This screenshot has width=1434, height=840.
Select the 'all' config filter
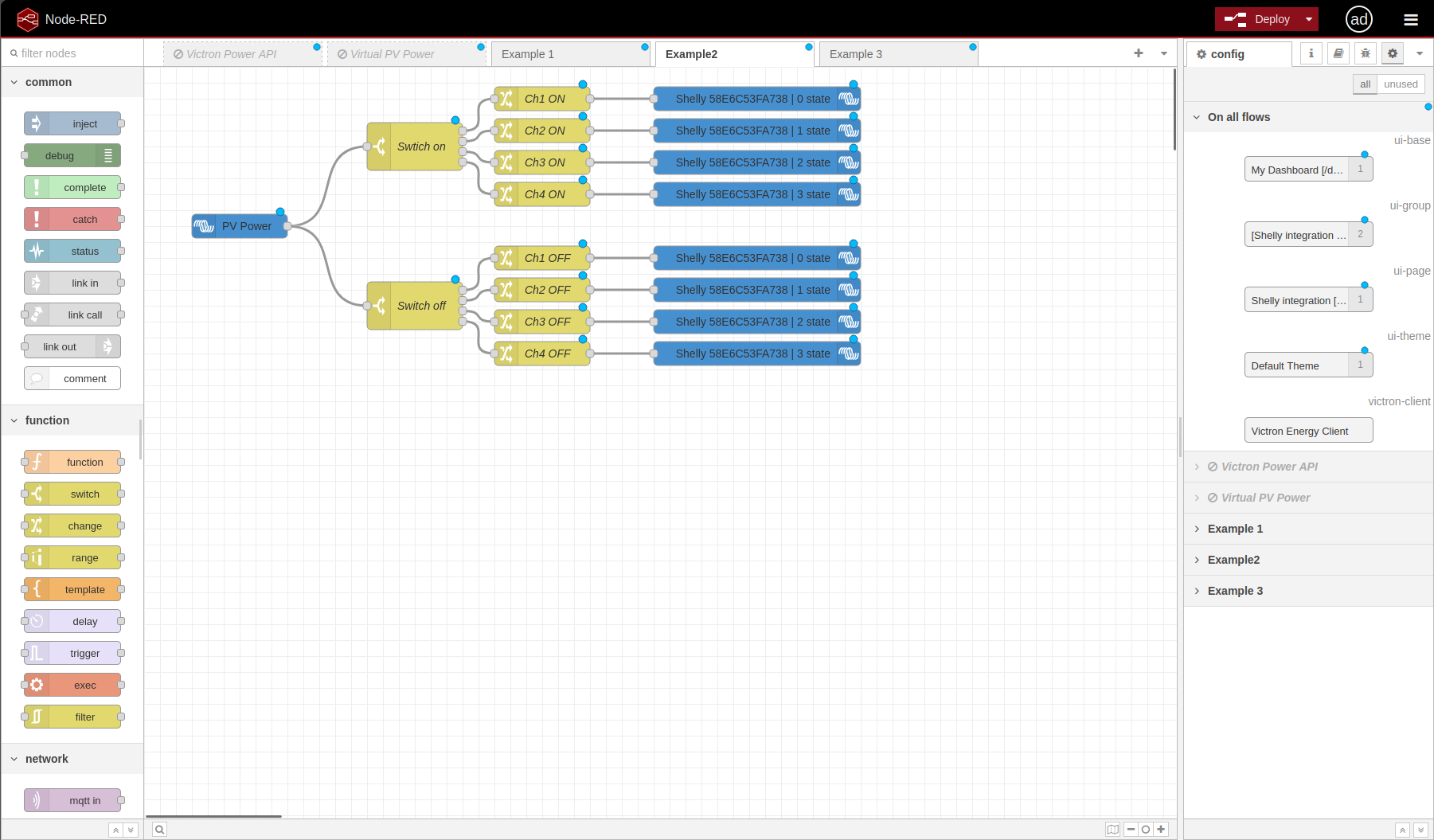1365,84
